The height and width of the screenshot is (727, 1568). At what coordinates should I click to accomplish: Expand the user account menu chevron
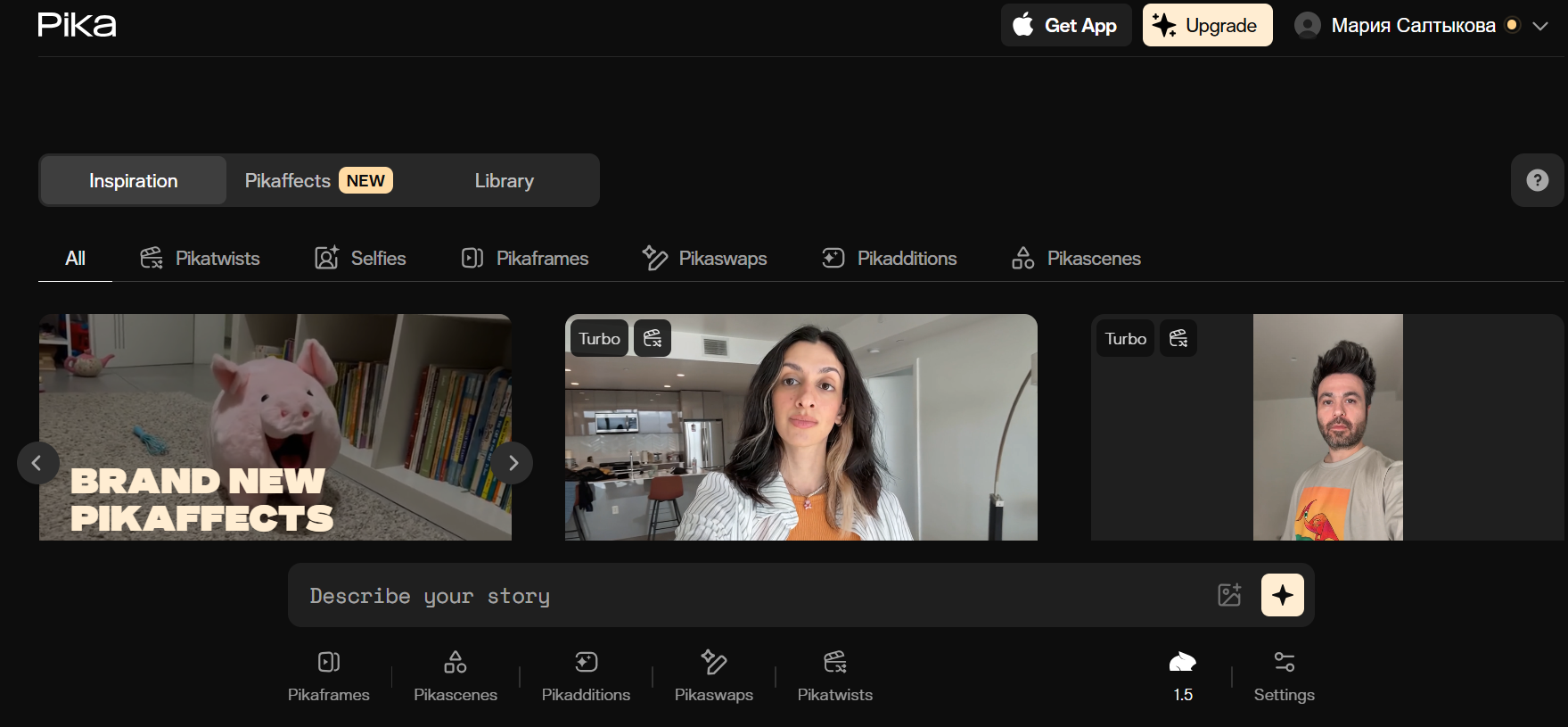coord(1539,26)
